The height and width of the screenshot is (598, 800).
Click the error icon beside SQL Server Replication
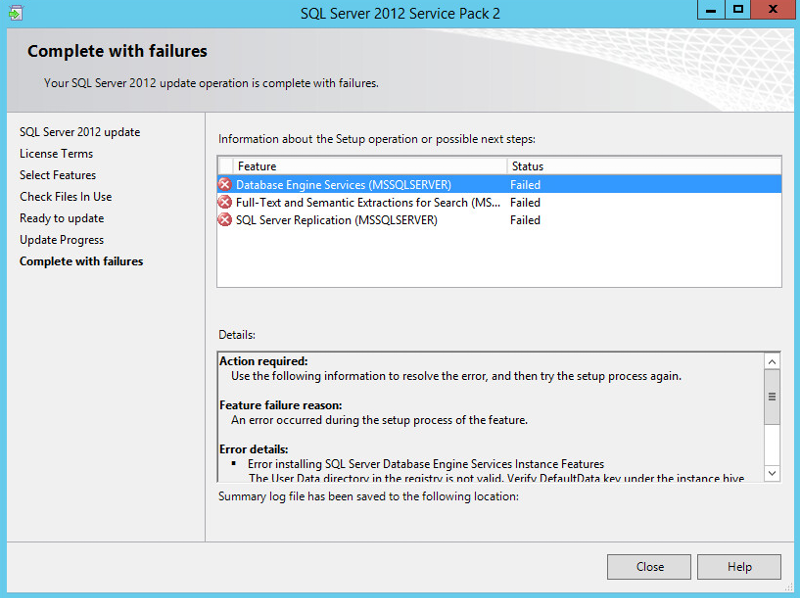224,220
